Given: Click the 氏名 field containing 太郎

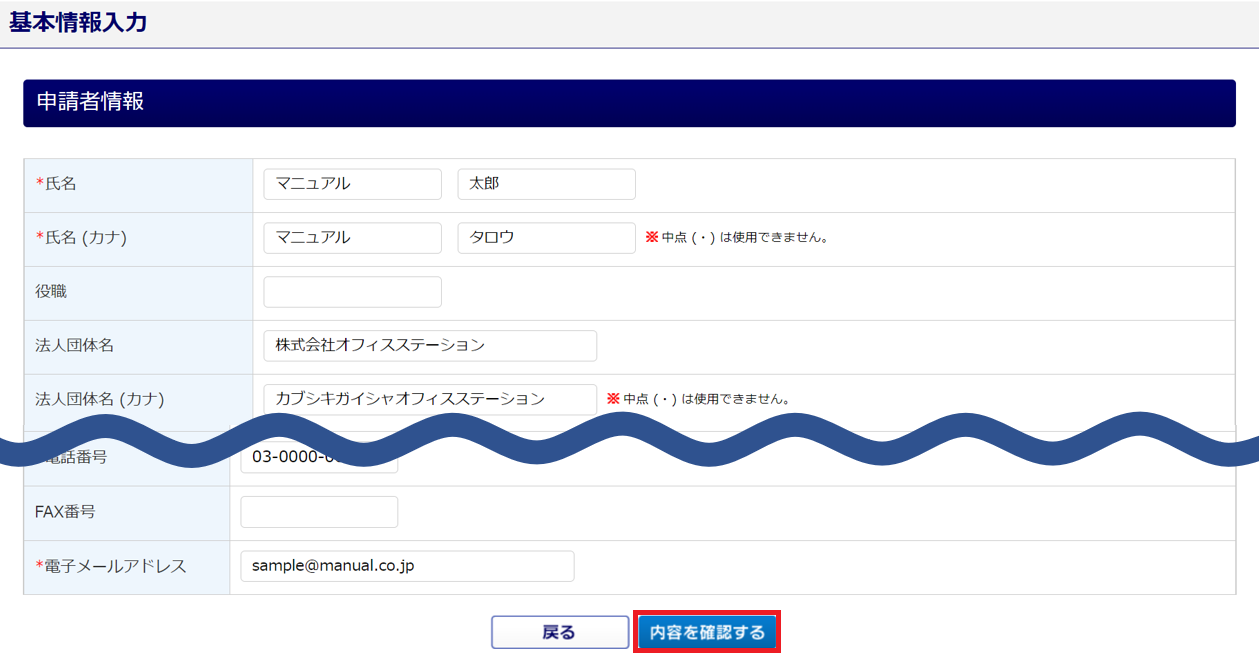Looking at the screenshot, I should pos(546,184).
